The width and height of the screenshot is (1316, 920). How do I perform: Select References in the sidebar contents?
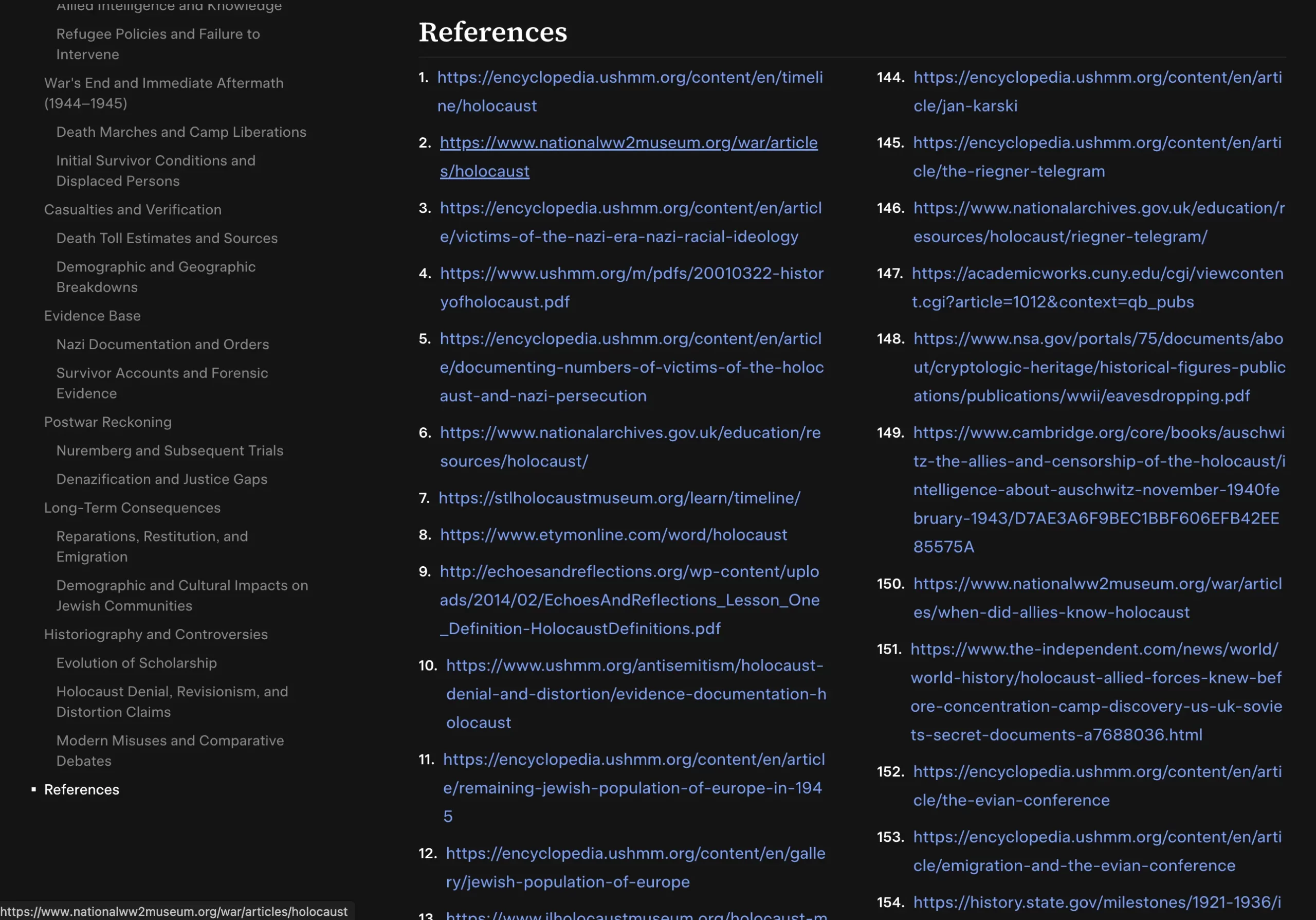click(x=81, y=789)
